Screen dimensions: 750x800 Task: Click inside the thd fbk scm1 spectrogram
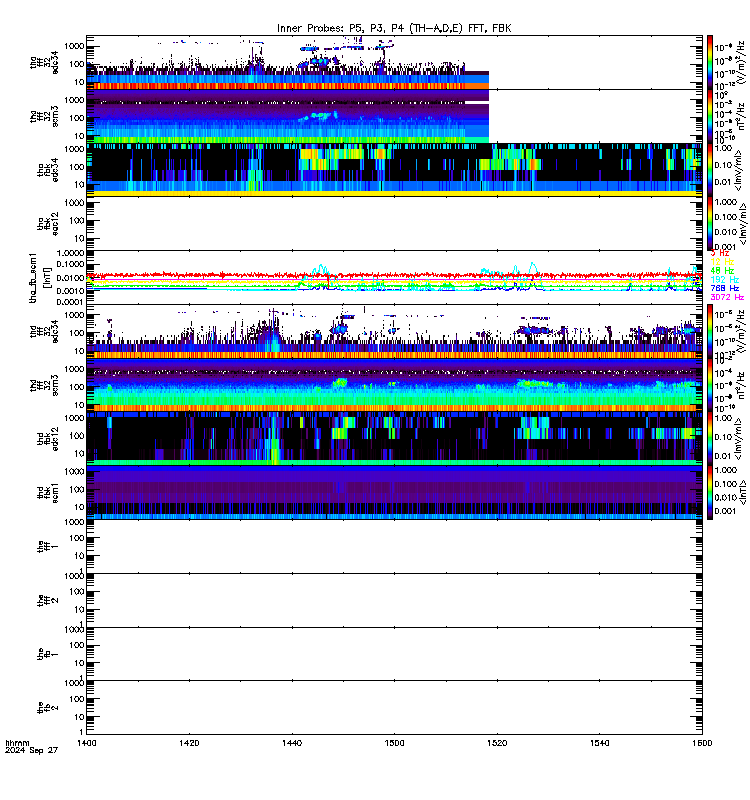pyautogui.click(x=394, y=492)
